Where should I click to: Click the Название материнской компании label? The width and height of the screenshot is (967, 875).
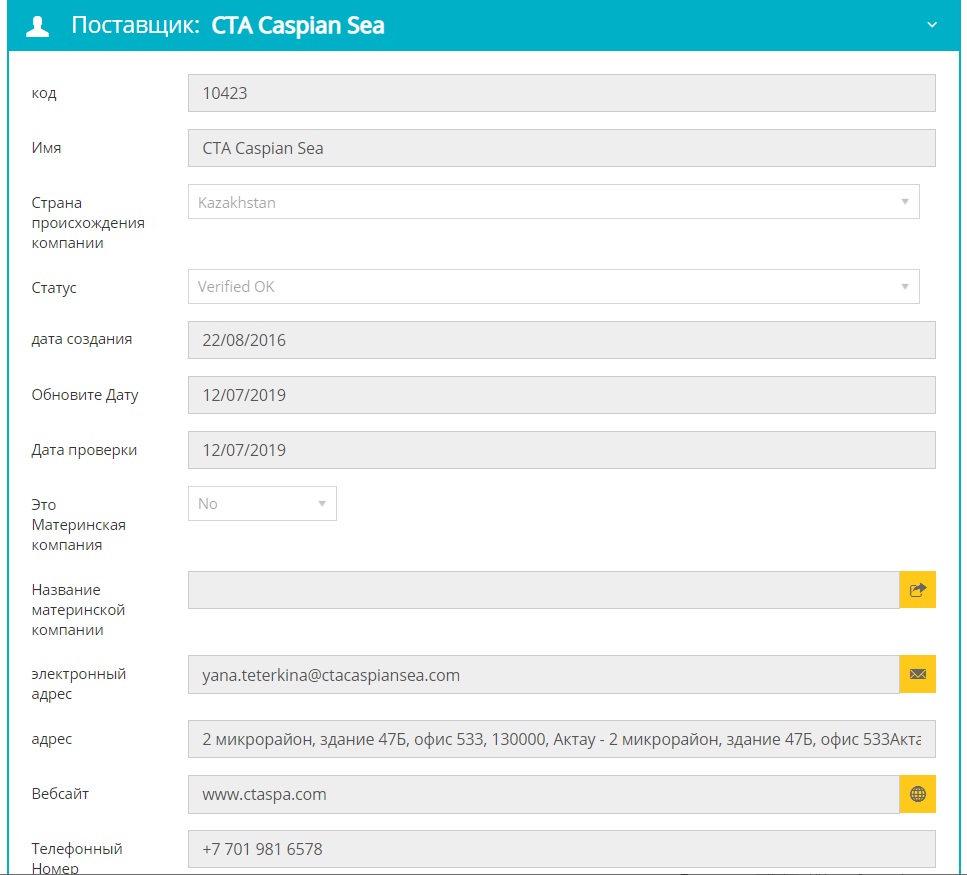(78, 610)
